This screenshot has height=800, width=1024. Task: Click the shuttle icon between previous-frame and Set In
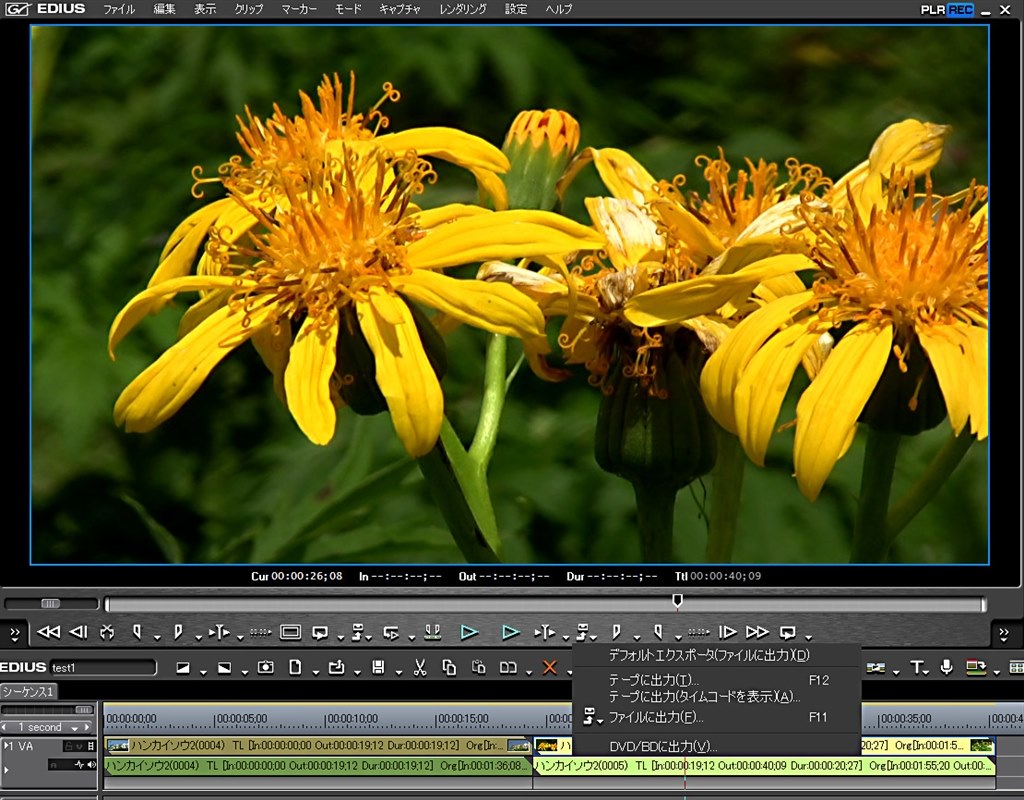(107, 632)
